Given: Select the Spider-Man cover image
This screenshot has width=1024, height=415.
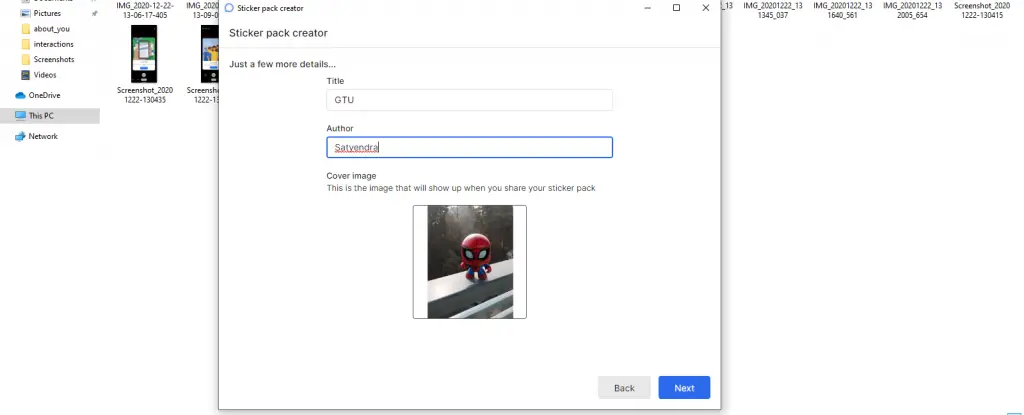Looking at the screenshot, I should [x=470, y=262].
